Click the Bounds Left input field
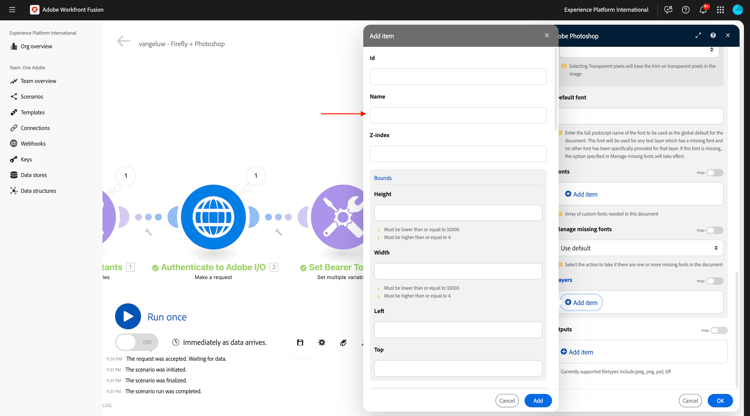 (x=458, y=329)
